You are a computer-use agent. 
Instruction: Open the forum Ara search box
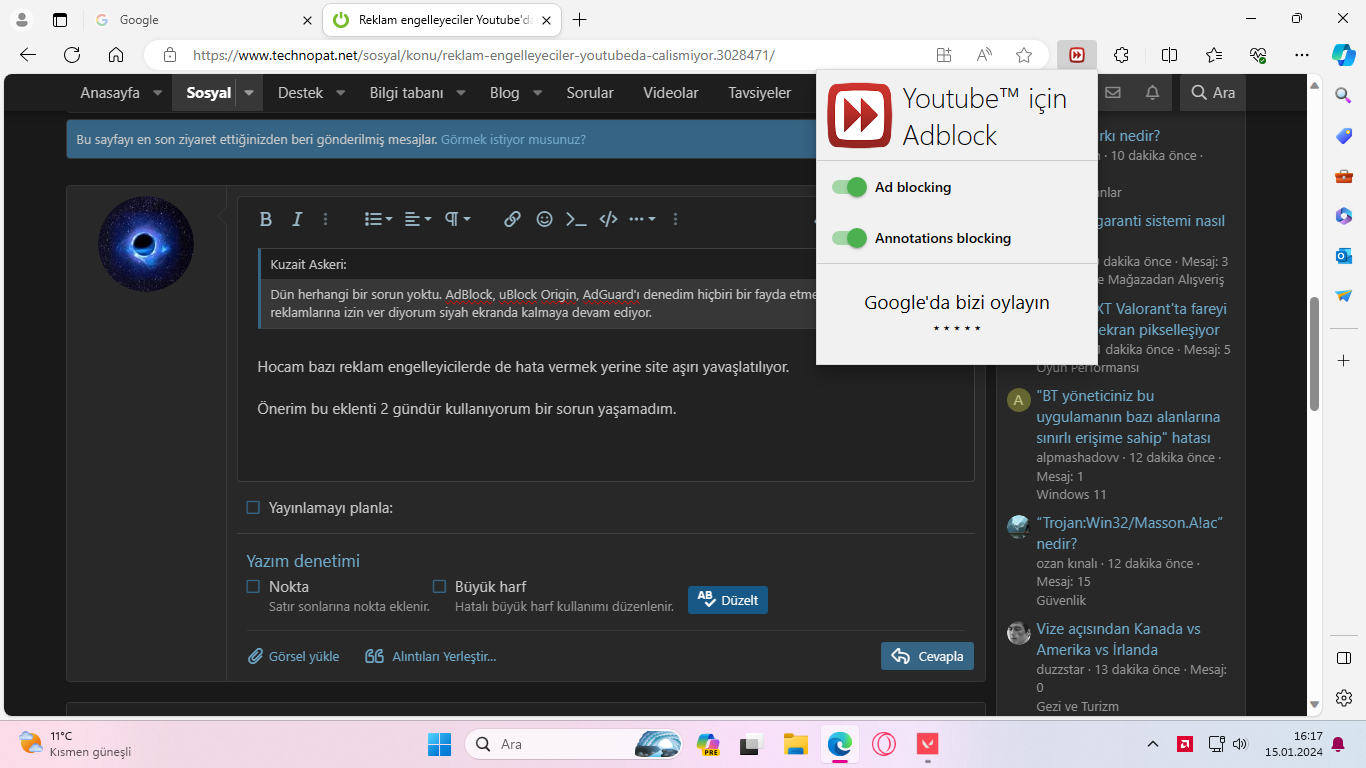click(x=1213, y=93)
